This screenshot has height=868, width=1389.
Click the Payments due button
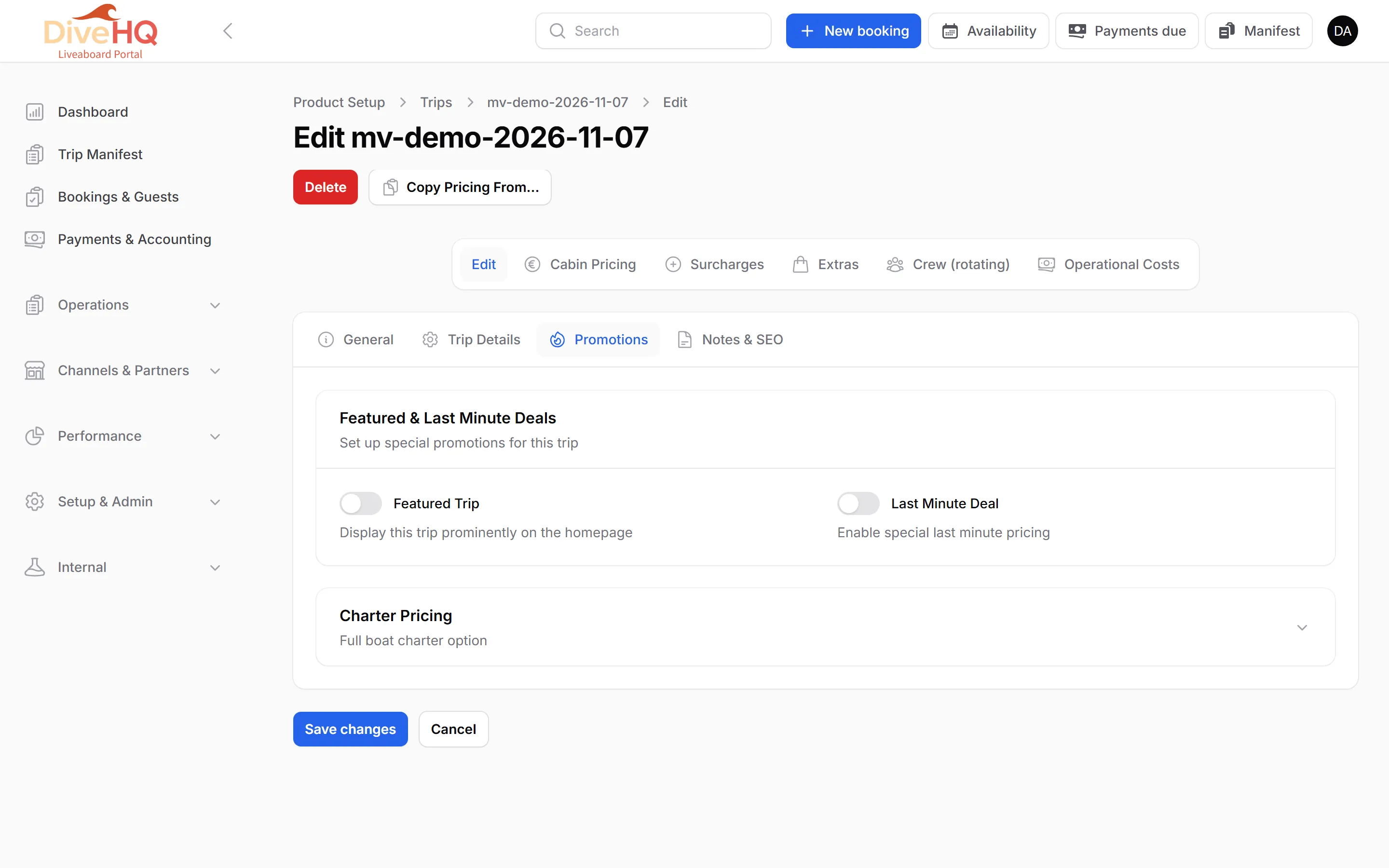[1127, 31]
